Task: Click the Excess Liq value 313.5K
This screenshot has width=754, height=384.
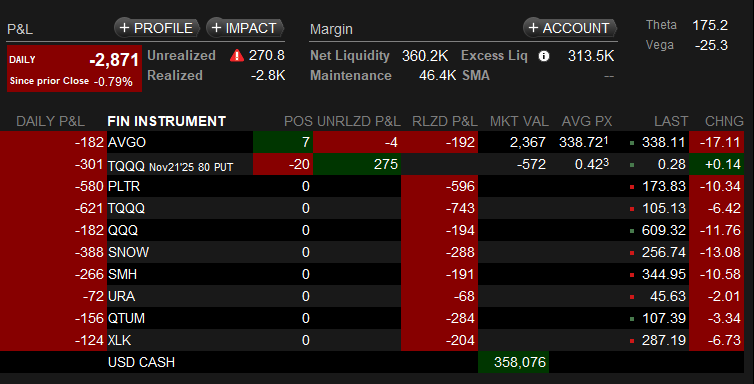Action: [591, 56]
